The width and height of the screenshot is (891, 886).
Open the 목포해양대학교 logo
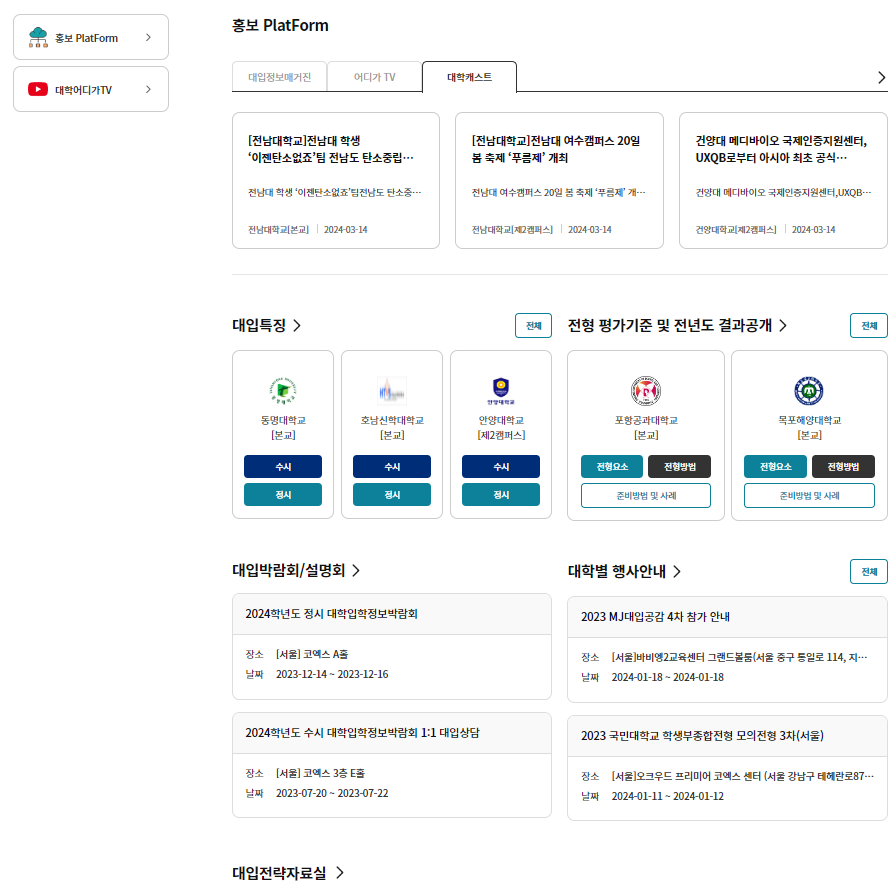[x=809, y=390]
